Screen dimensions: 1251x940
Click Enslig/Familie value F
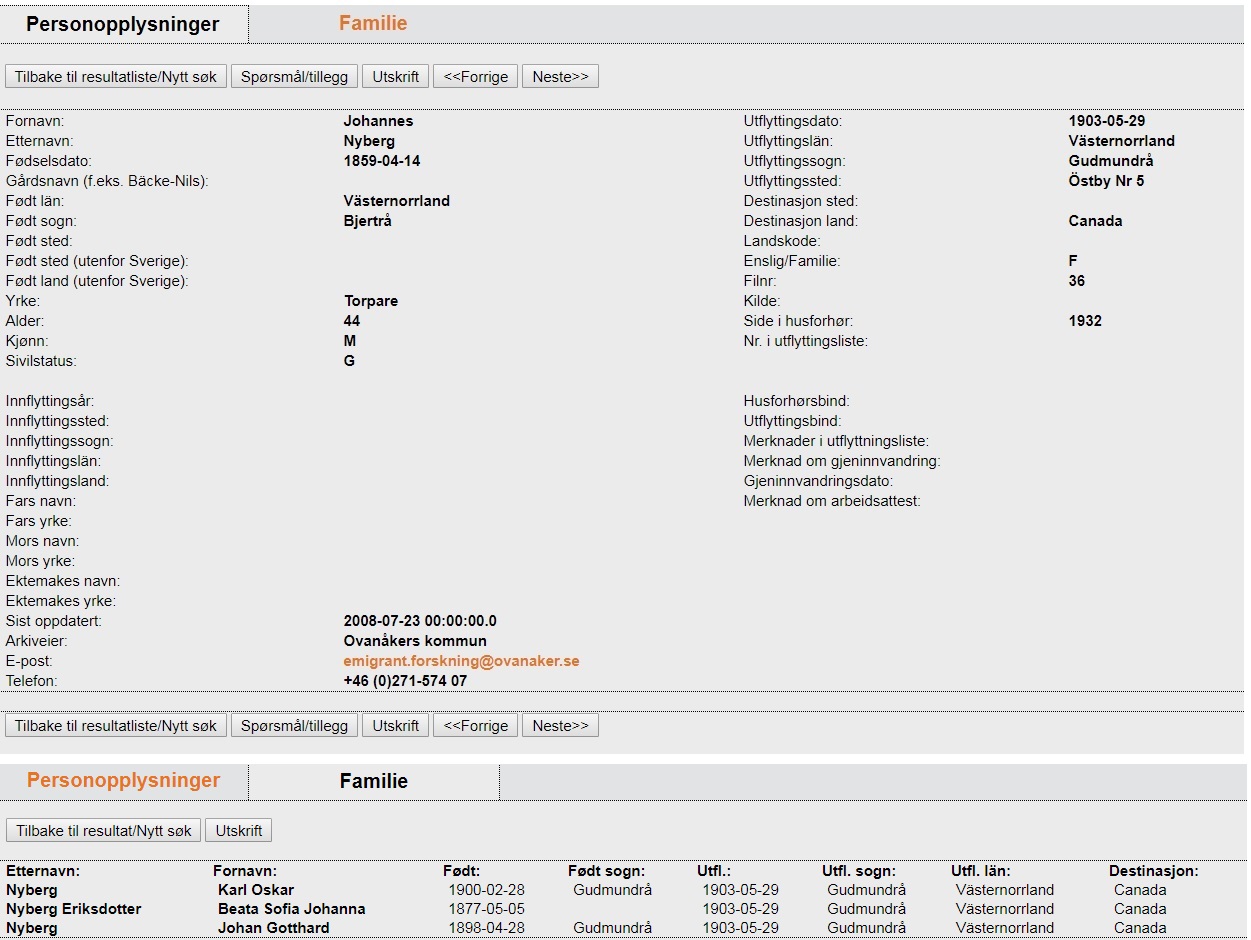point(1073,261)
